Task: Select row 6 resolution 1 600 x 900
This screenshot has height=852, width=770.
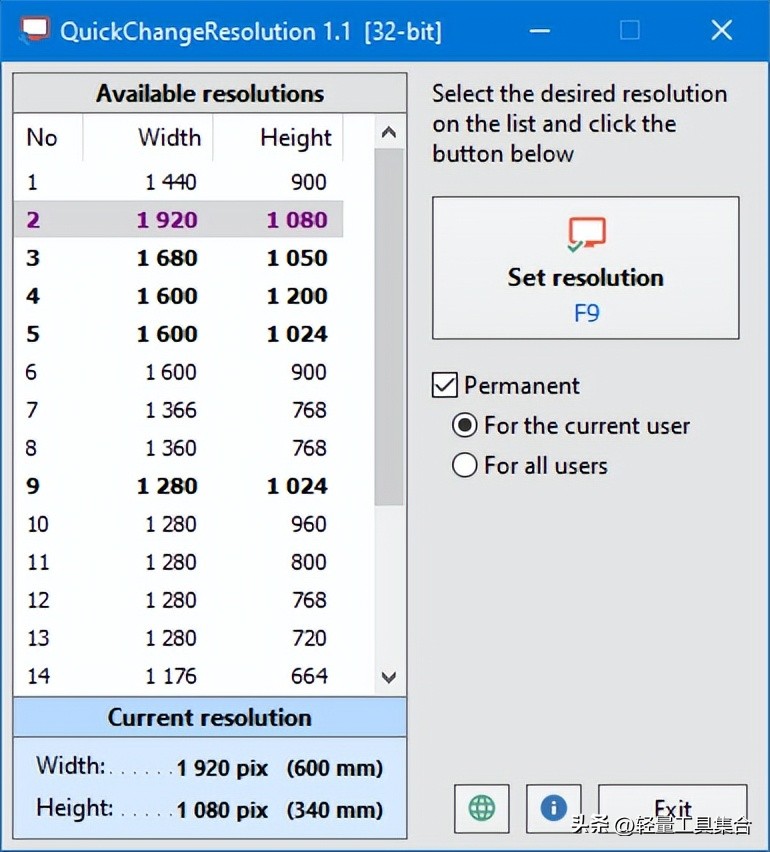Action: [x=178, y=372]
